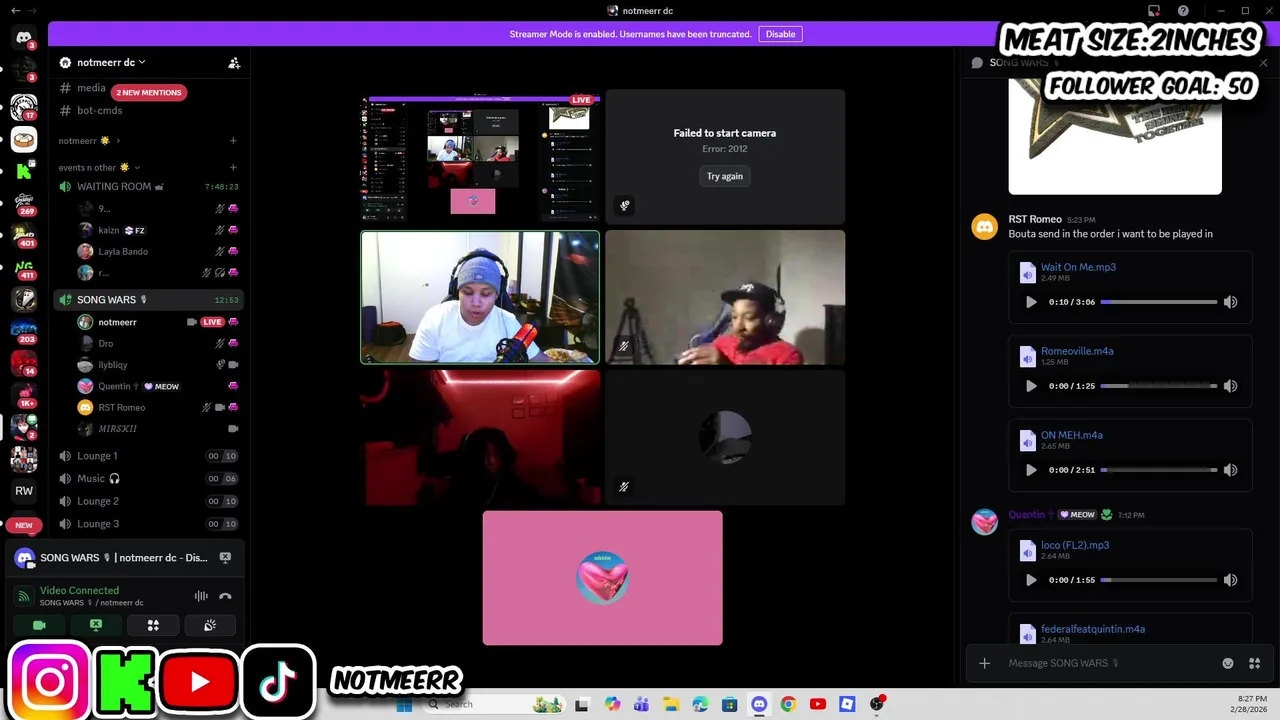Play Romeoville.m4a audio

click(1031, 386)
